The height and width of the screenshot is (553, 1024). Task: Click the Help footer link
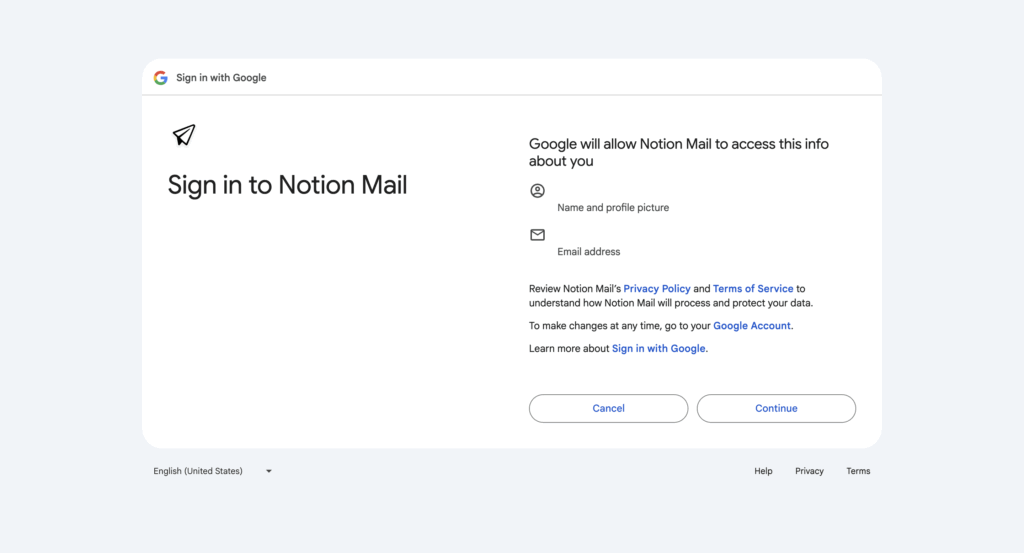(x=763, y=471)
